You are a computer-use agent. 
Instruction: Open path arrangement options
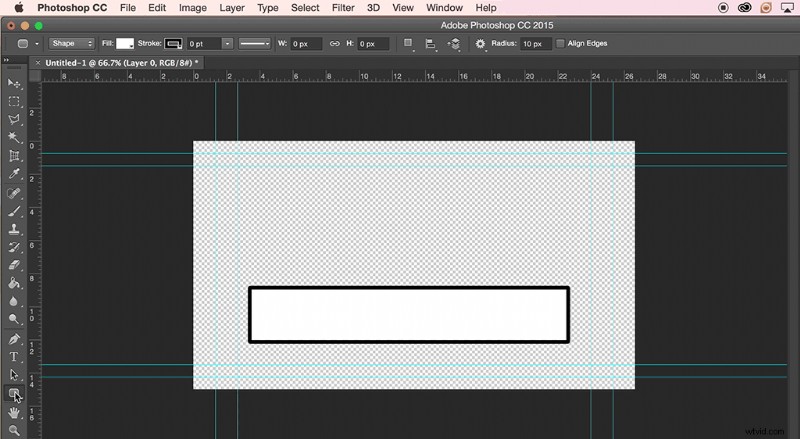tap(454, 44)
